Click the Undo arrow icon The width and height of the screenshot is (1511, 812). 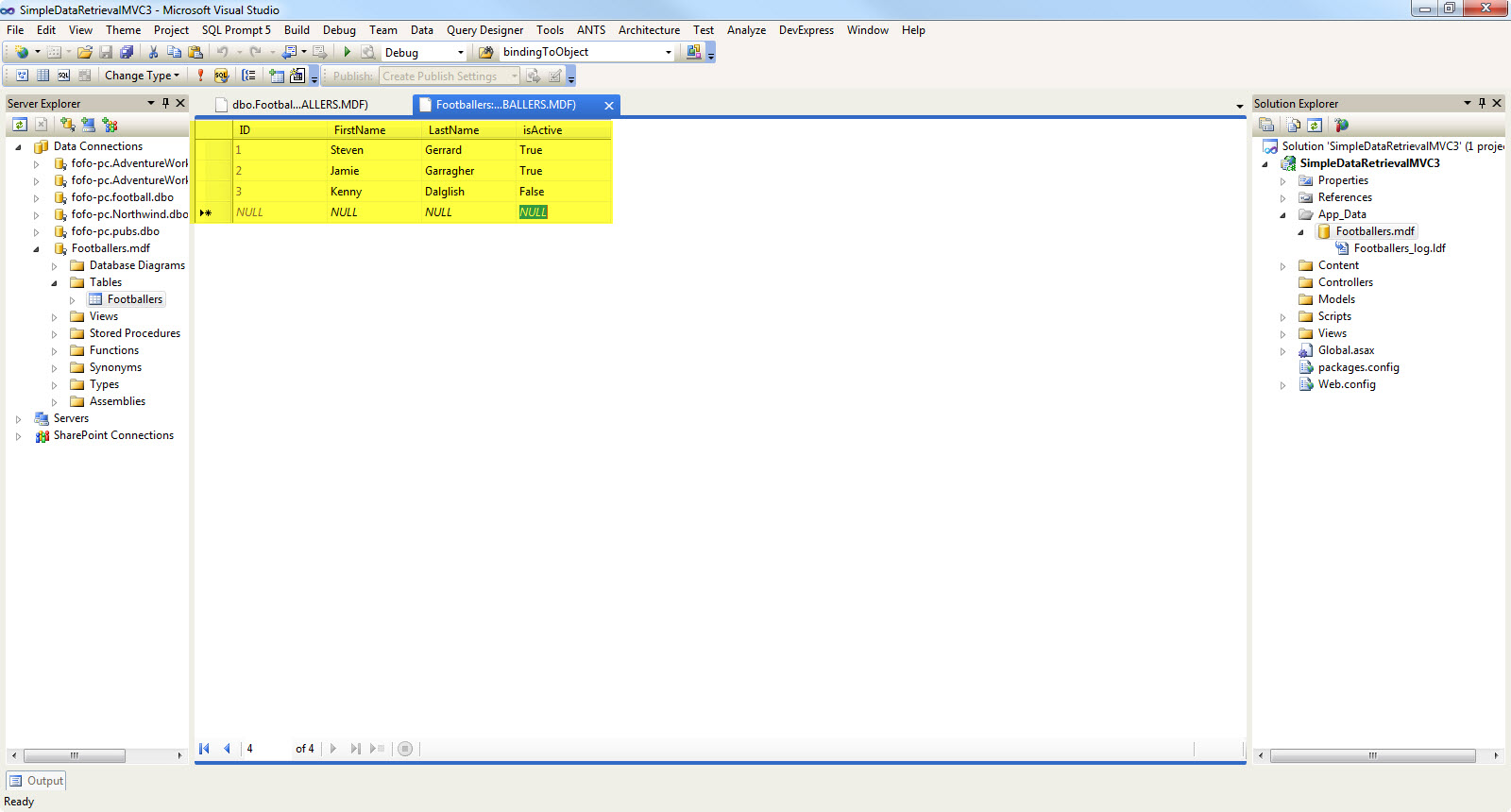(x=222, y=52)
